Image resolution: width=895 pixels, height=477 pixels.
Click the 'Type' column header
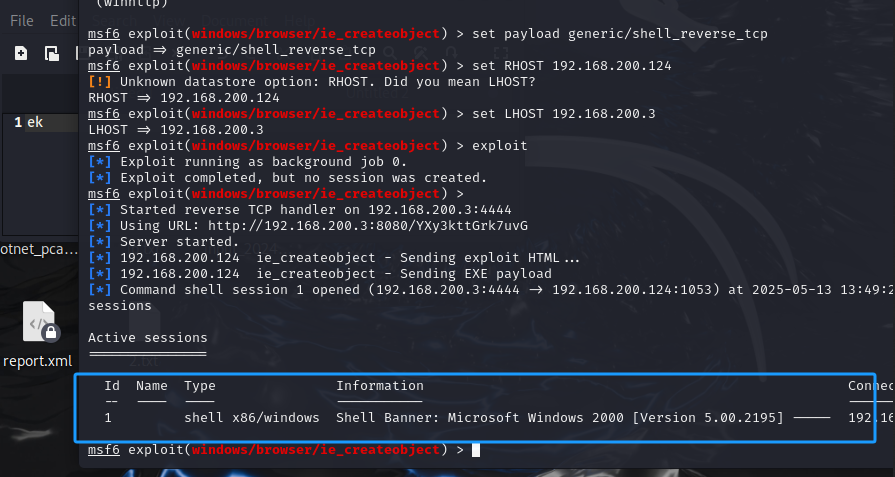tap(200, 386)
